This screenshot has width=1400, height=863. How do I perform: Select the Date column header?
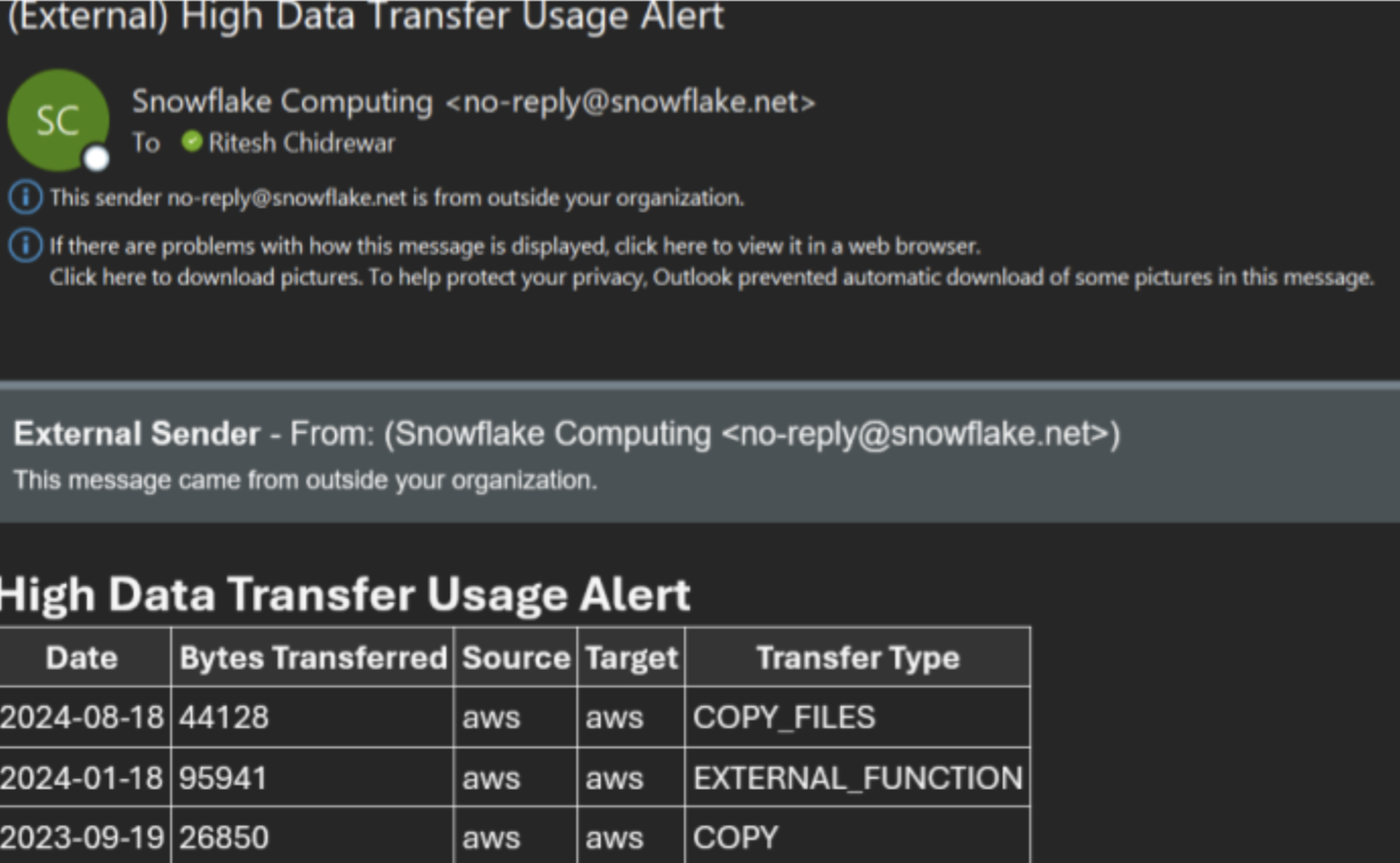[82, 657]
